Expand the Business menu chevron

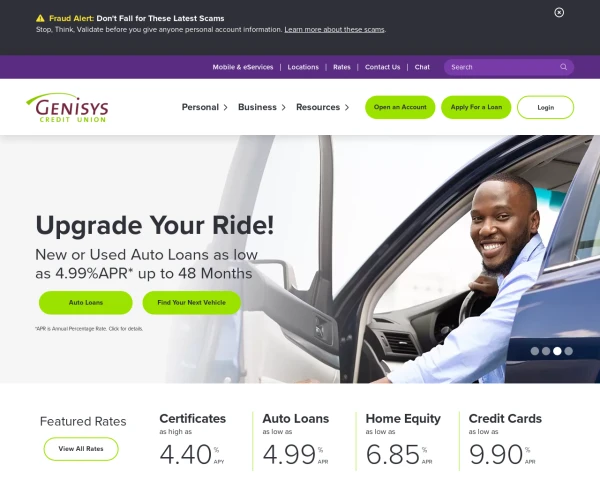284,108
